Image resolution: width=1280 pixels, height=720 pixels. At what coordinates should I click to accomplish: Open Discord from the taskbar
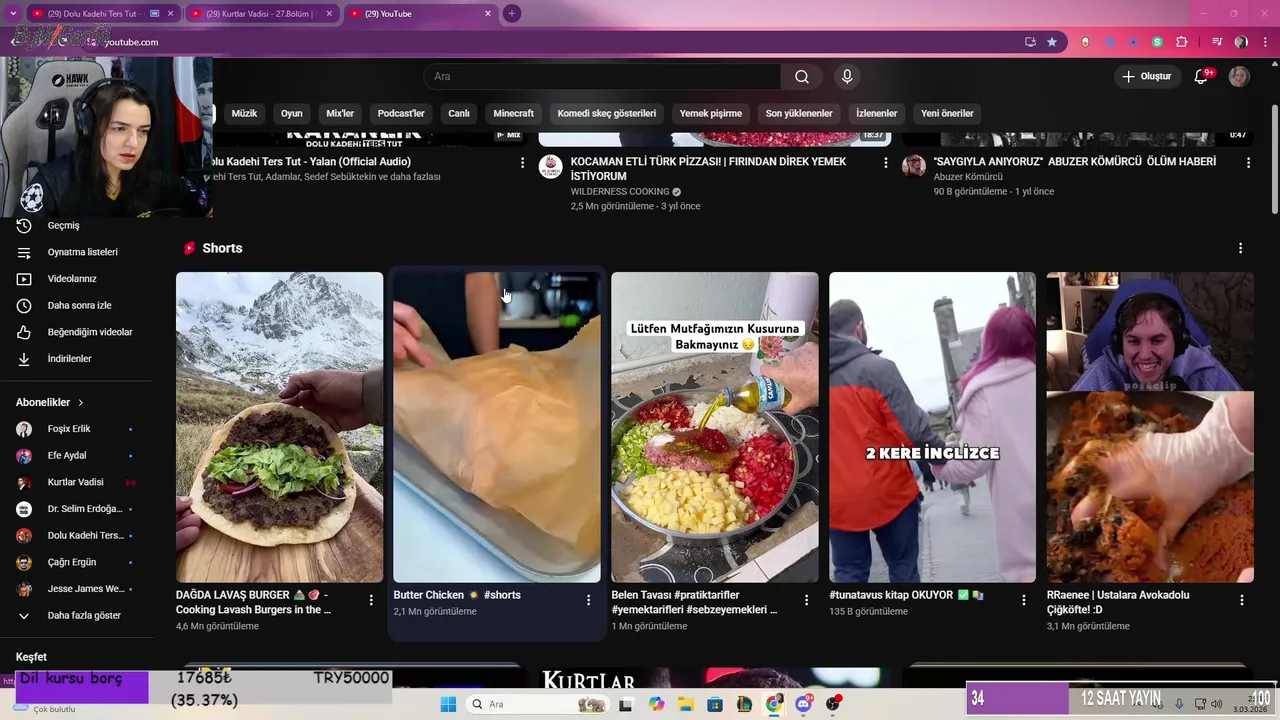(803, 704)
